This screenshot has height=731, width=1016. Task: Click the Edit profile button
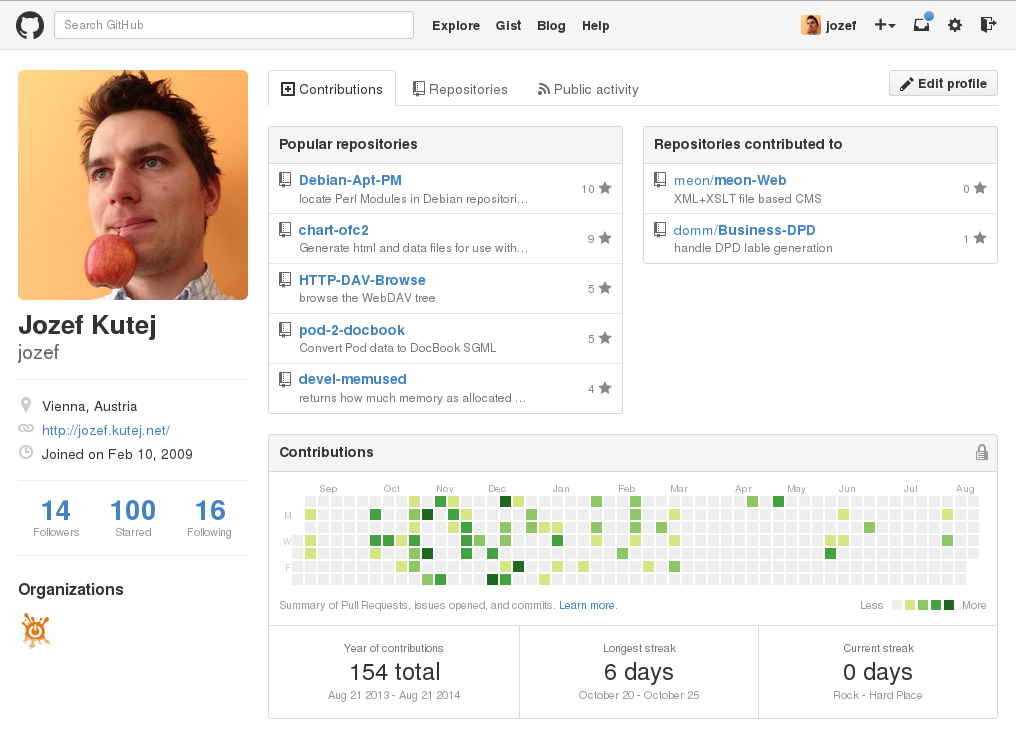pyautogui.click(x=943, y=84)
